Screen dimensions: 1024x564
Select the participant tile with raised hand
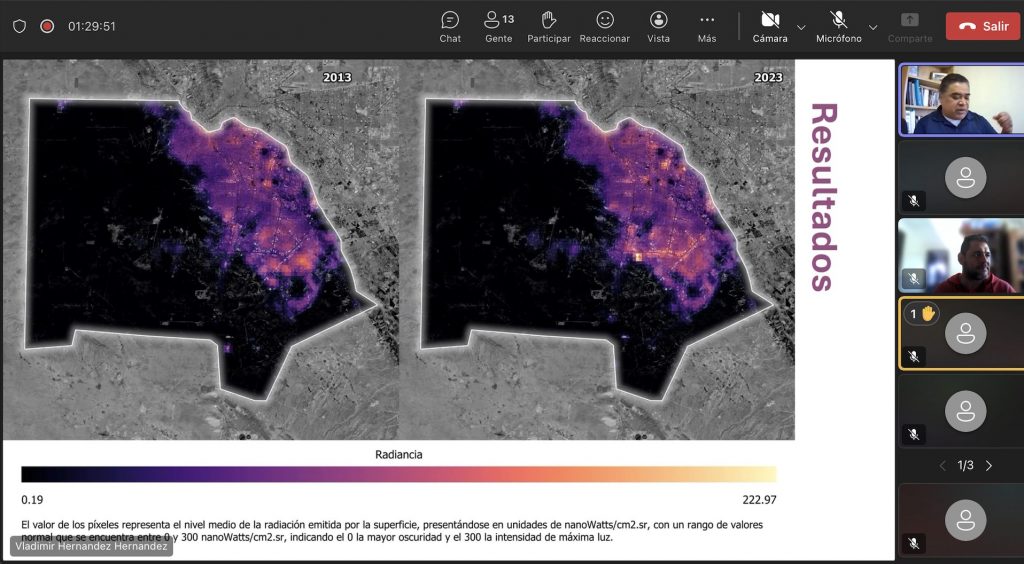[961, 334]
